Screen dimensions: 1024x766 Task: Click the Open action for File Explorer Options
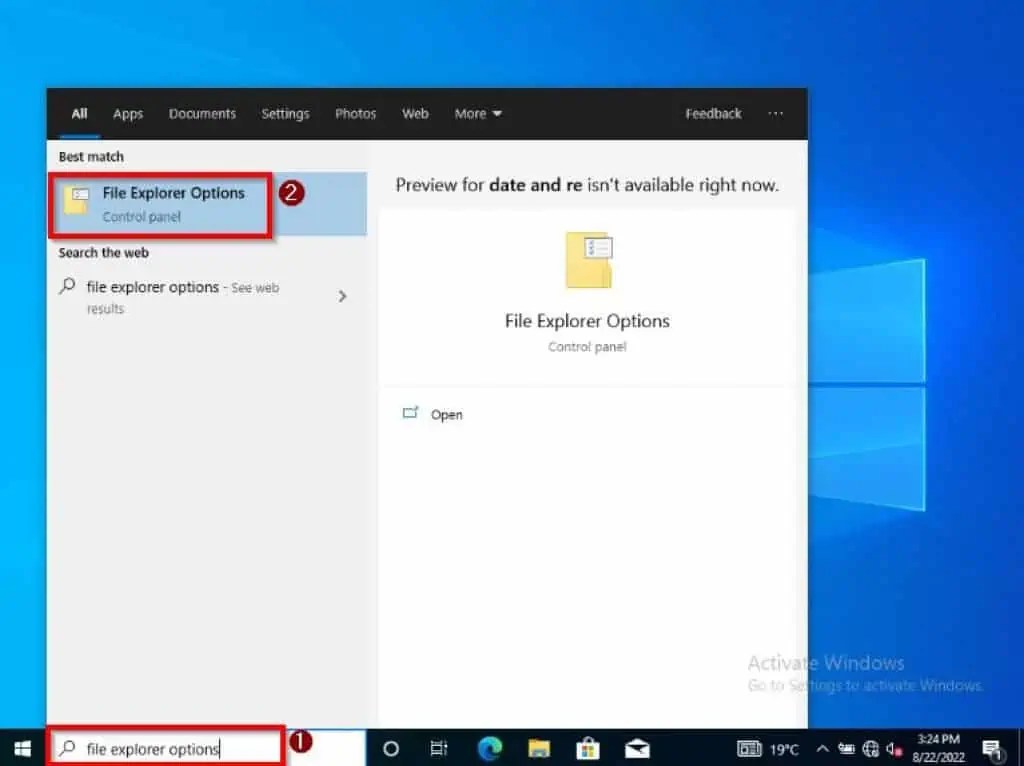point(447,414)
